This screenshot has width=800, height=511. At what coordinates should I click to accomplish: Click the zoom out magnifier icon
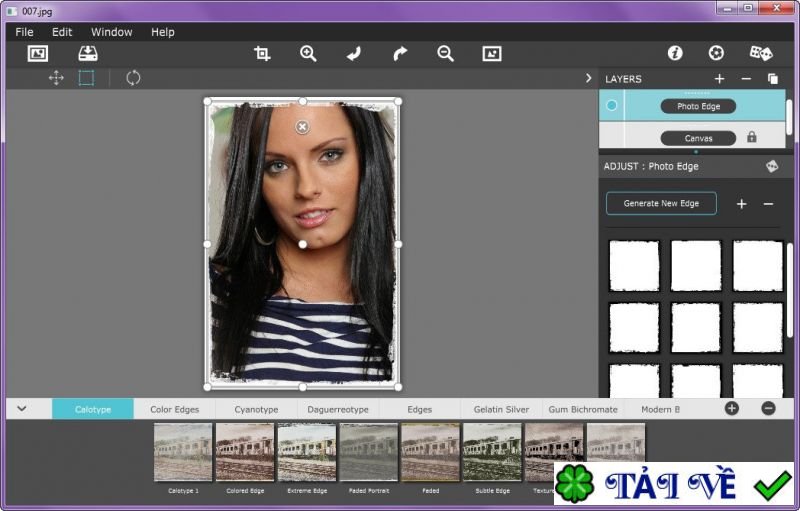[446, 54]
